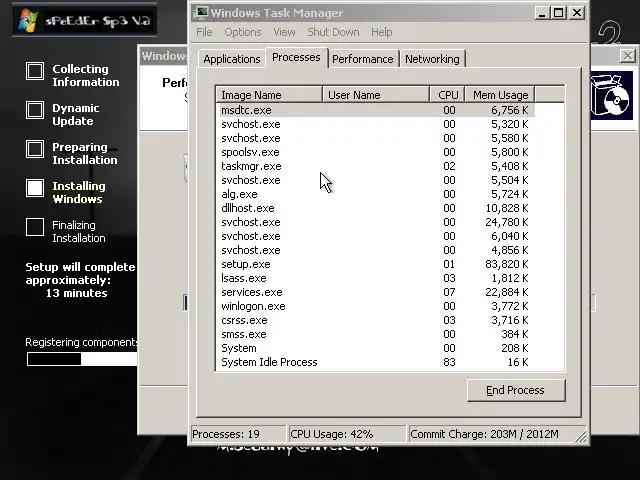640x480 pixels.
Task: Select the taskmgr.exe process
Action: (377, 166)
